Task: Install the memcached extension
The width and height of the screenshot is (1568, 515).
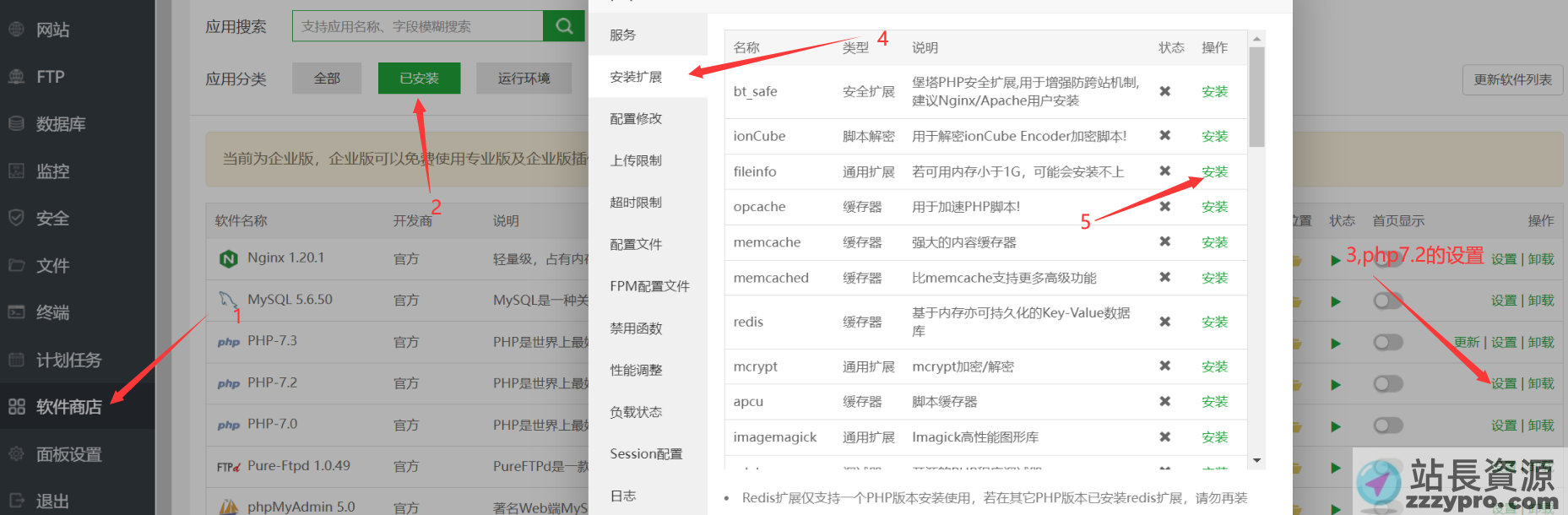Action: 1214,278
